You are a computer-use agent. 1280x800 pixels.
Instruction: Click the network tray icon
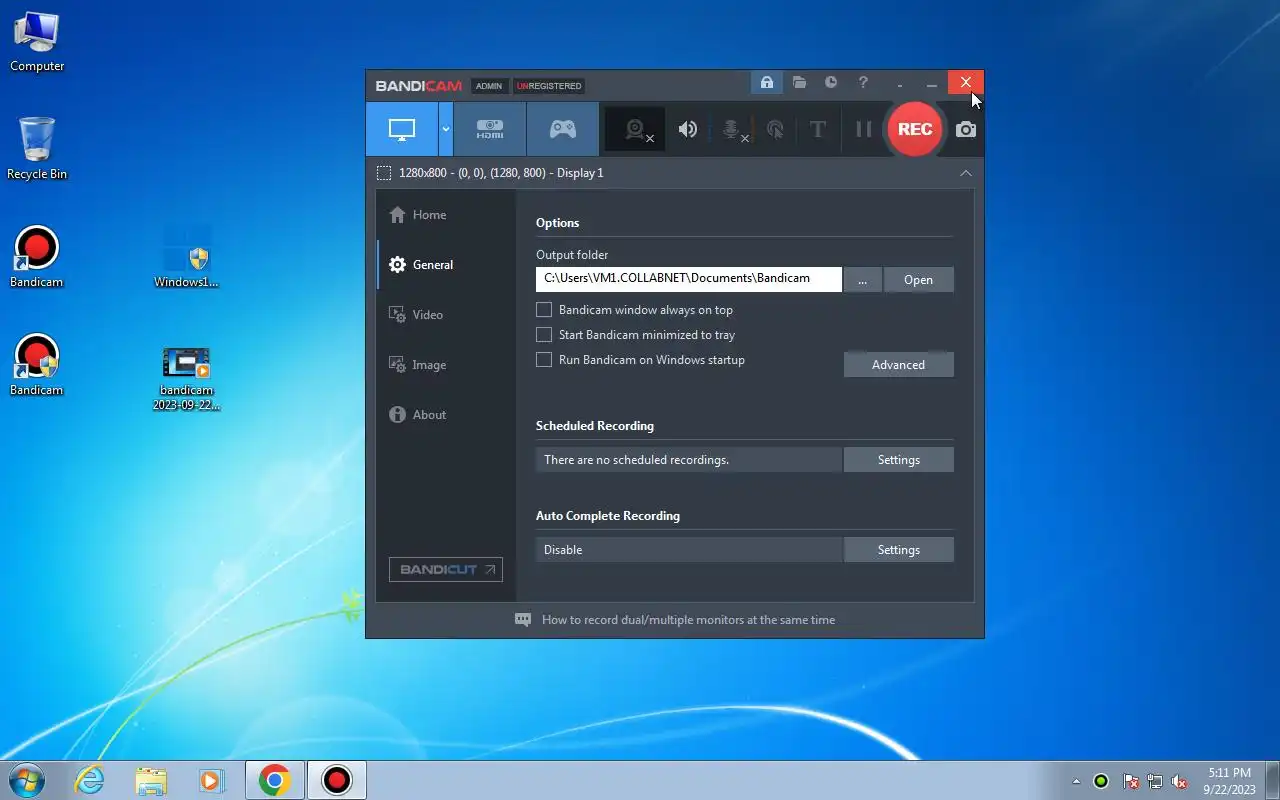pos(1155,781)
